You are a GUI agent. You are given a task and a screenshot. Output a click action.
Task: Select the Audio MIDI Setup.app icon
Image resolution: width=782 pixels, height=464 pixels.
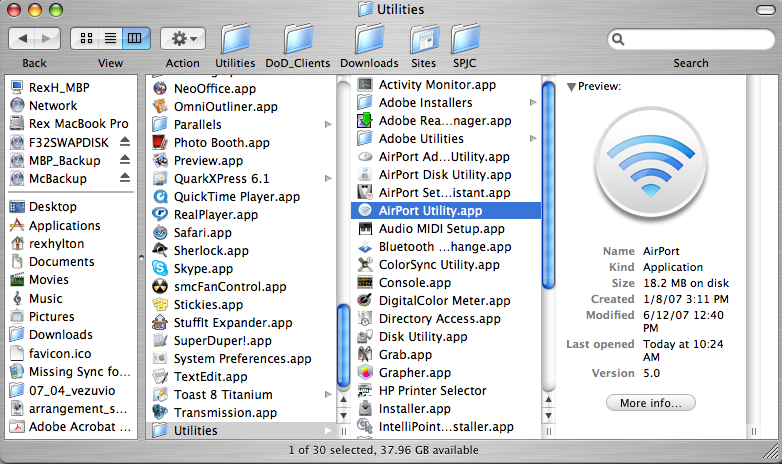[365, 229]
